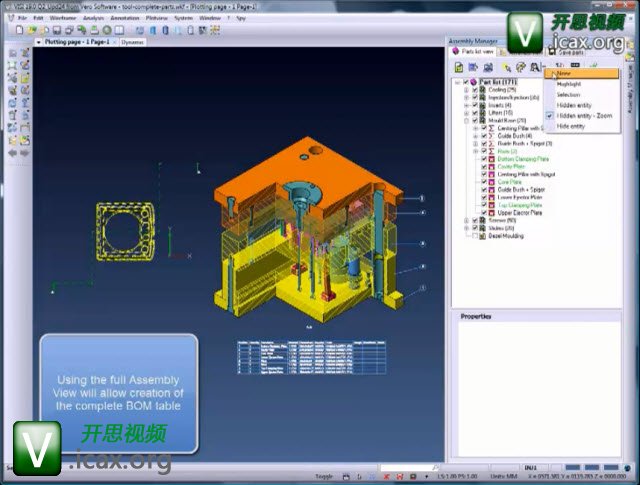The image size is (640, 485).
Task: Expand the Injection/Ejection tree node
Action: (x=467, y=98)
